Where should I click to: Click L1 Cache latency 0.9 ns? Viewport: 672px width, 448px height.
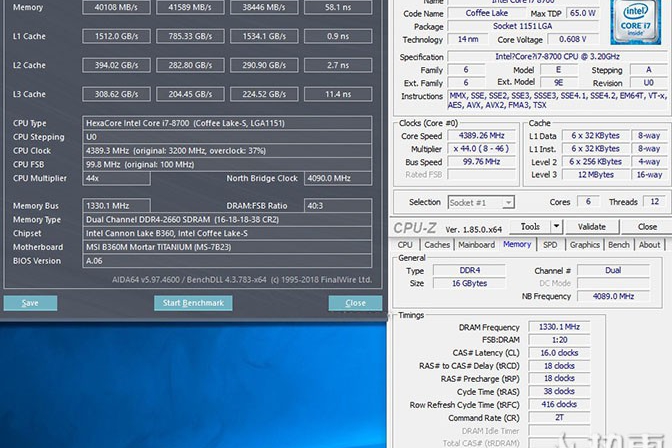tap(338, 36)
